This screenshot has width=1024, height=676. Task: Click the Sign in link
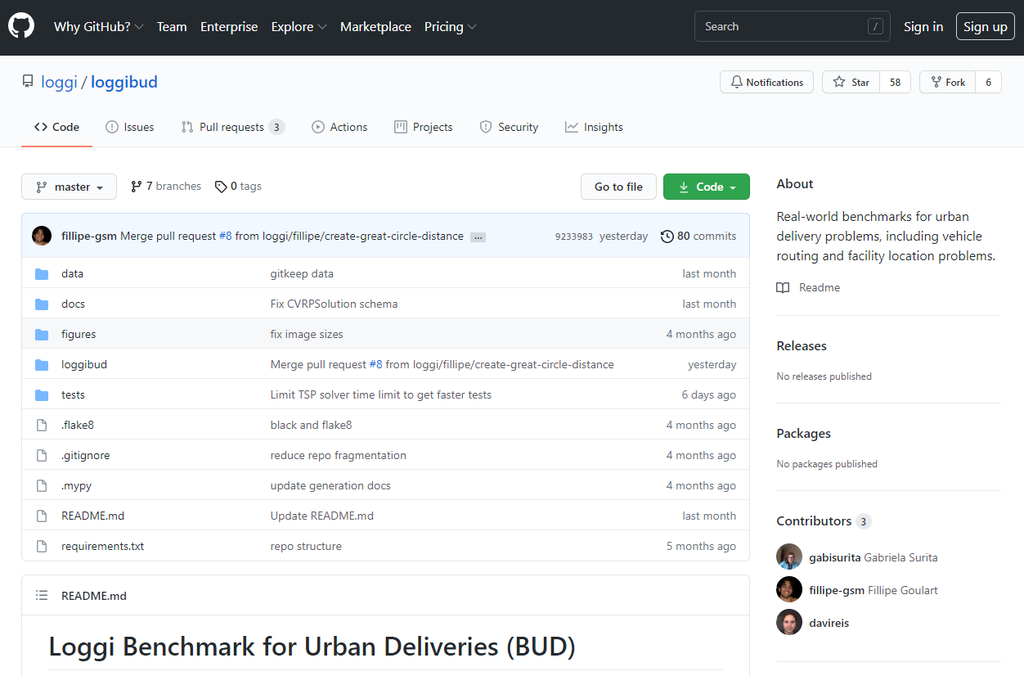[x=923, y=27]
